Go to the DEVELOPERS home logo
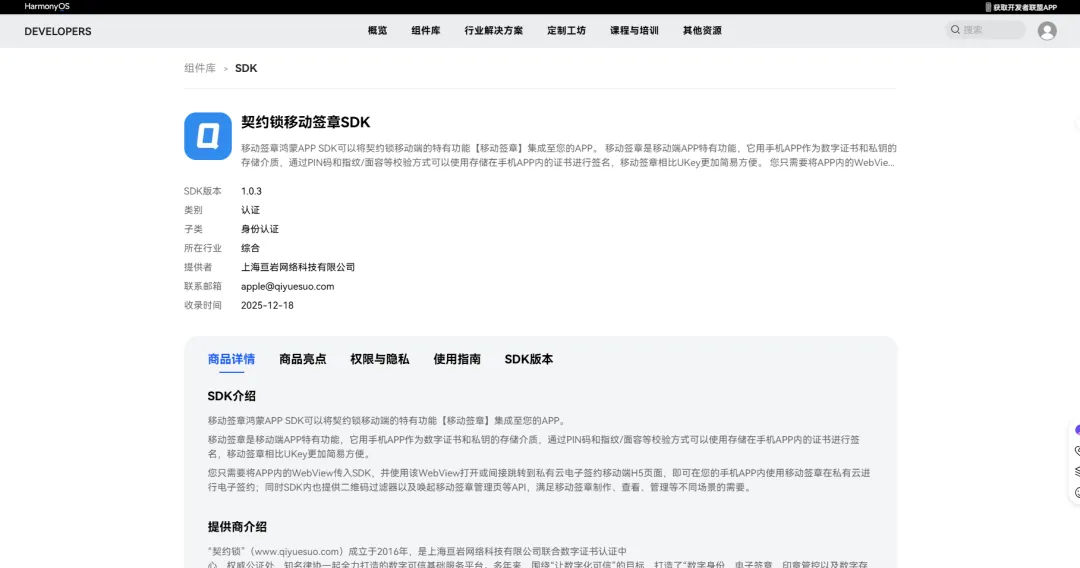This screenshot has height=568, width=1080. point(58,31)
